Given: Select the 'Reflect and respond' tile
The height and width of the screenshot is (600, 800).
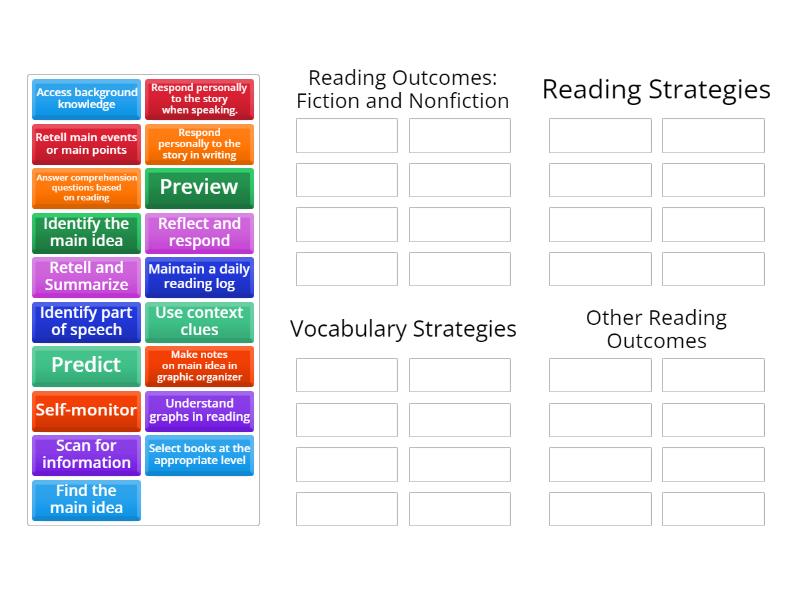Looking at the screenshot, I should point(199,233).
